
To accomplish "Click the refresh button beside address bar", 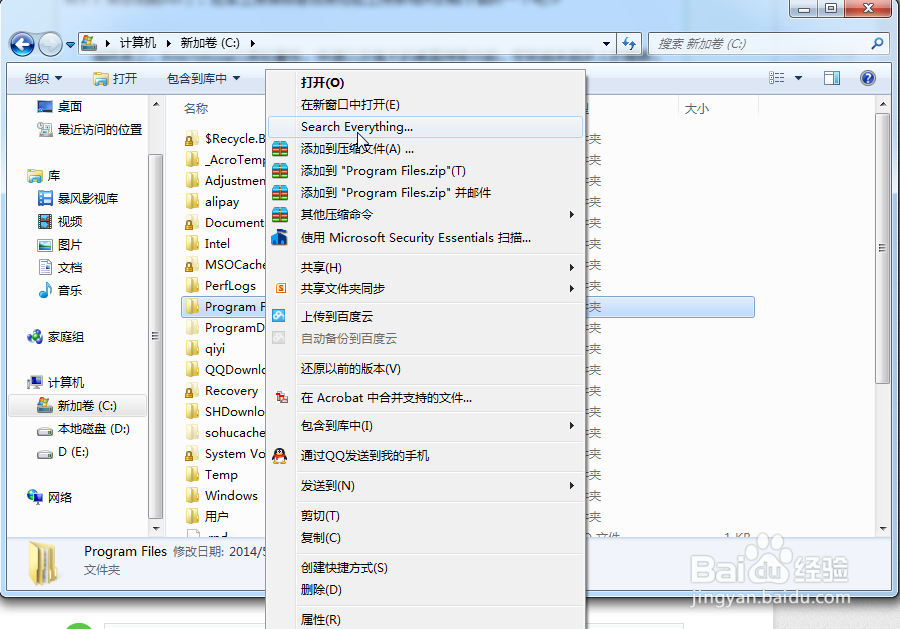I will tap(629, 44).
